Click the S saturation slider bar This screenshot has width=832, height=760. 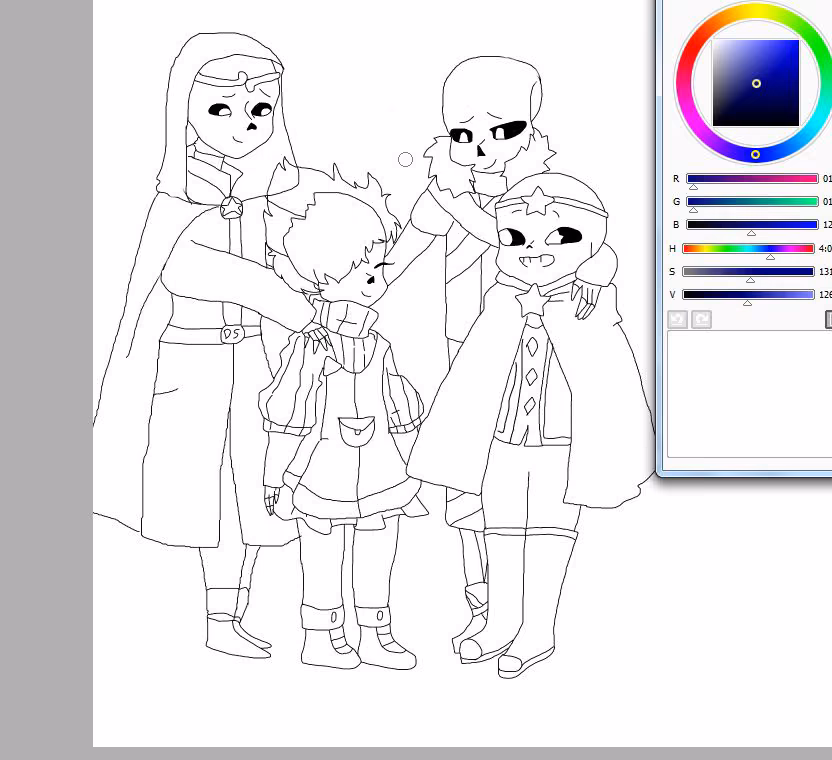[748, 271]
